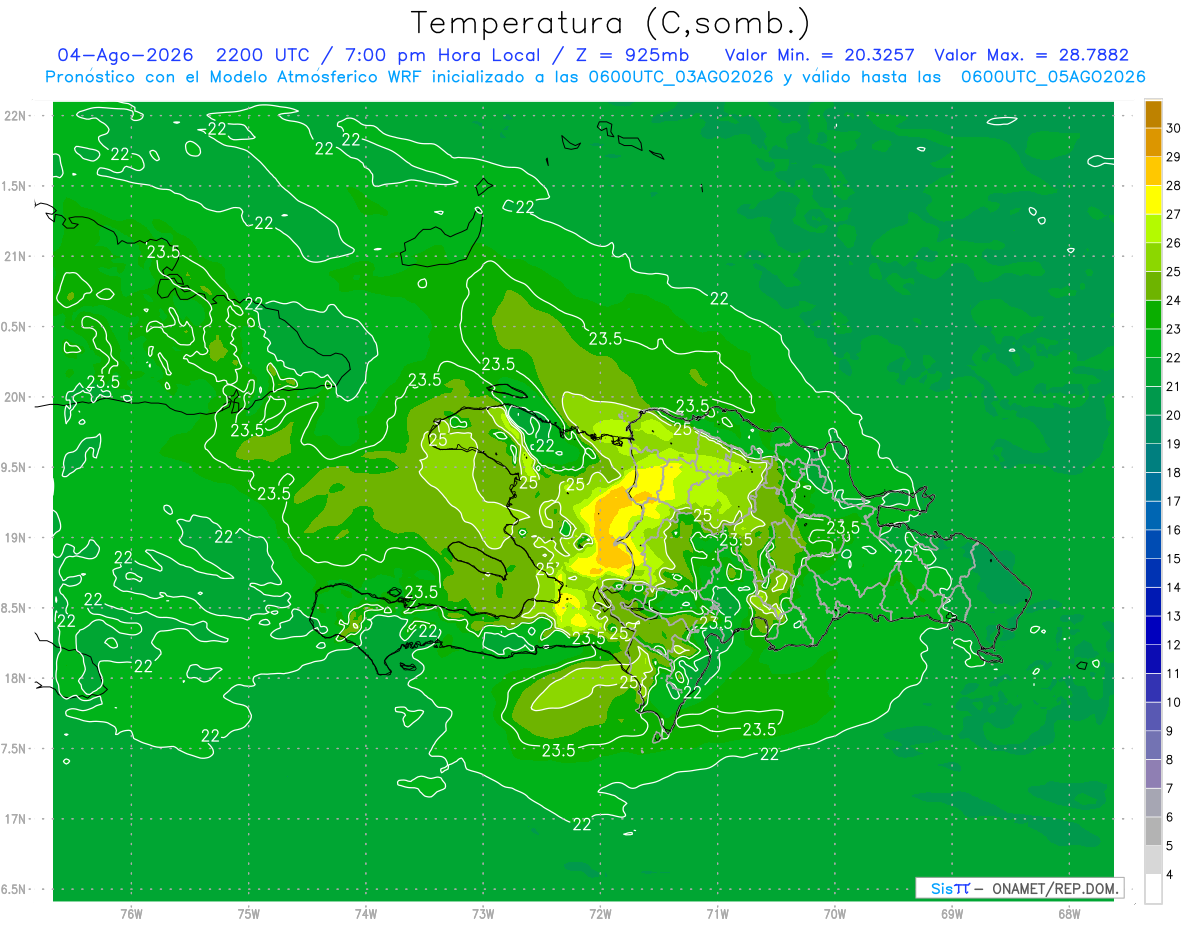Click the purple colorbar segment between 8 and 9
This screenshot has width=1200, height=927.
[x=1153, y=746]
